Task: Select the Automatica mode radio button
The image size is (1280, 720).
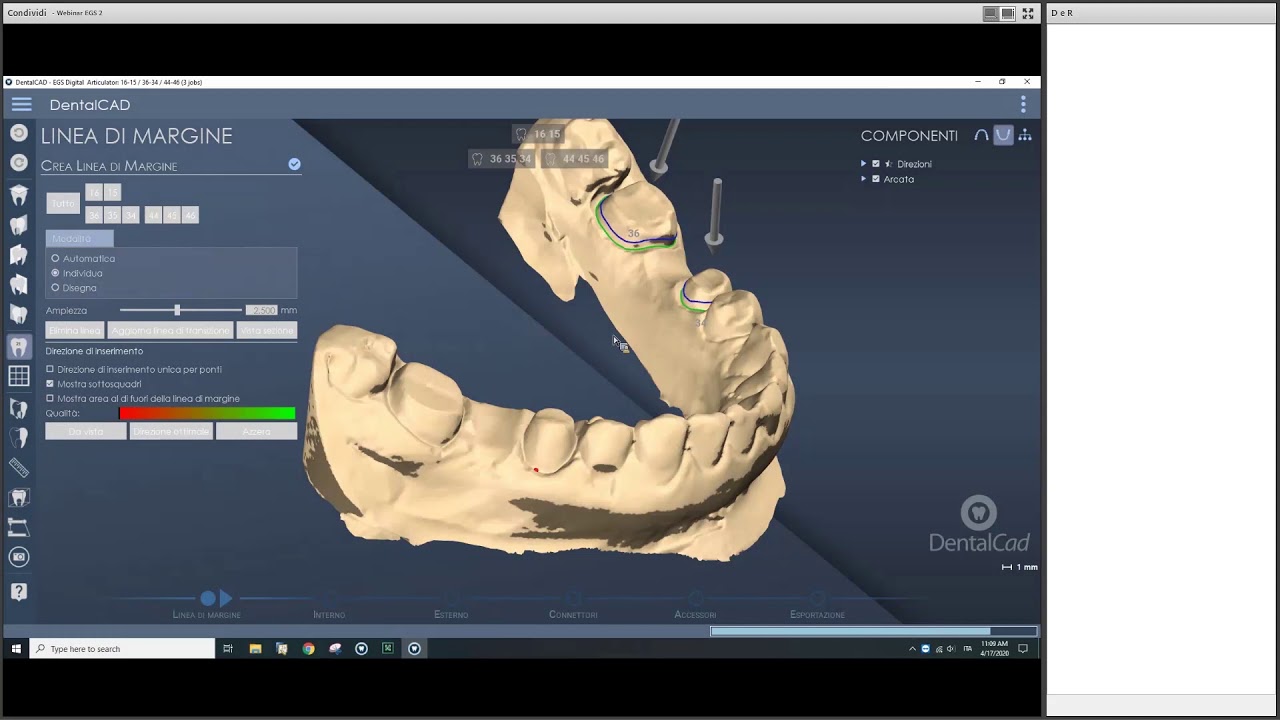Action: (x=55, y=258)
